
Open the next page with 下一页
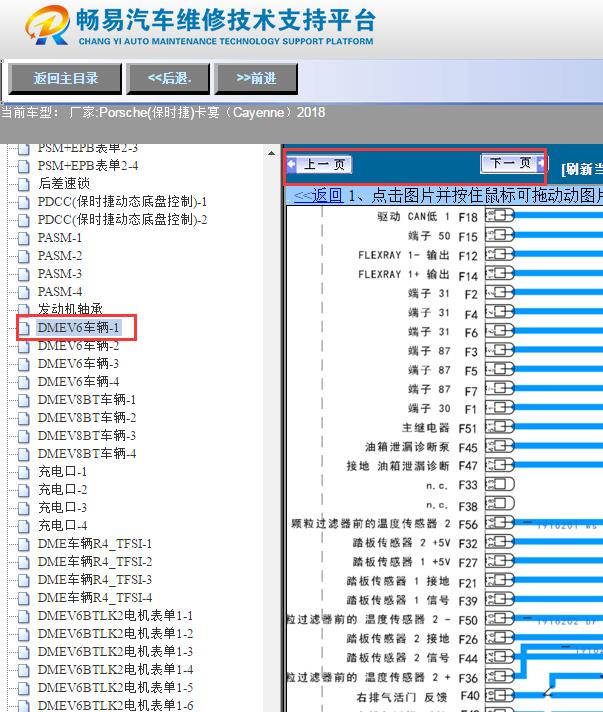coord(513,163)
